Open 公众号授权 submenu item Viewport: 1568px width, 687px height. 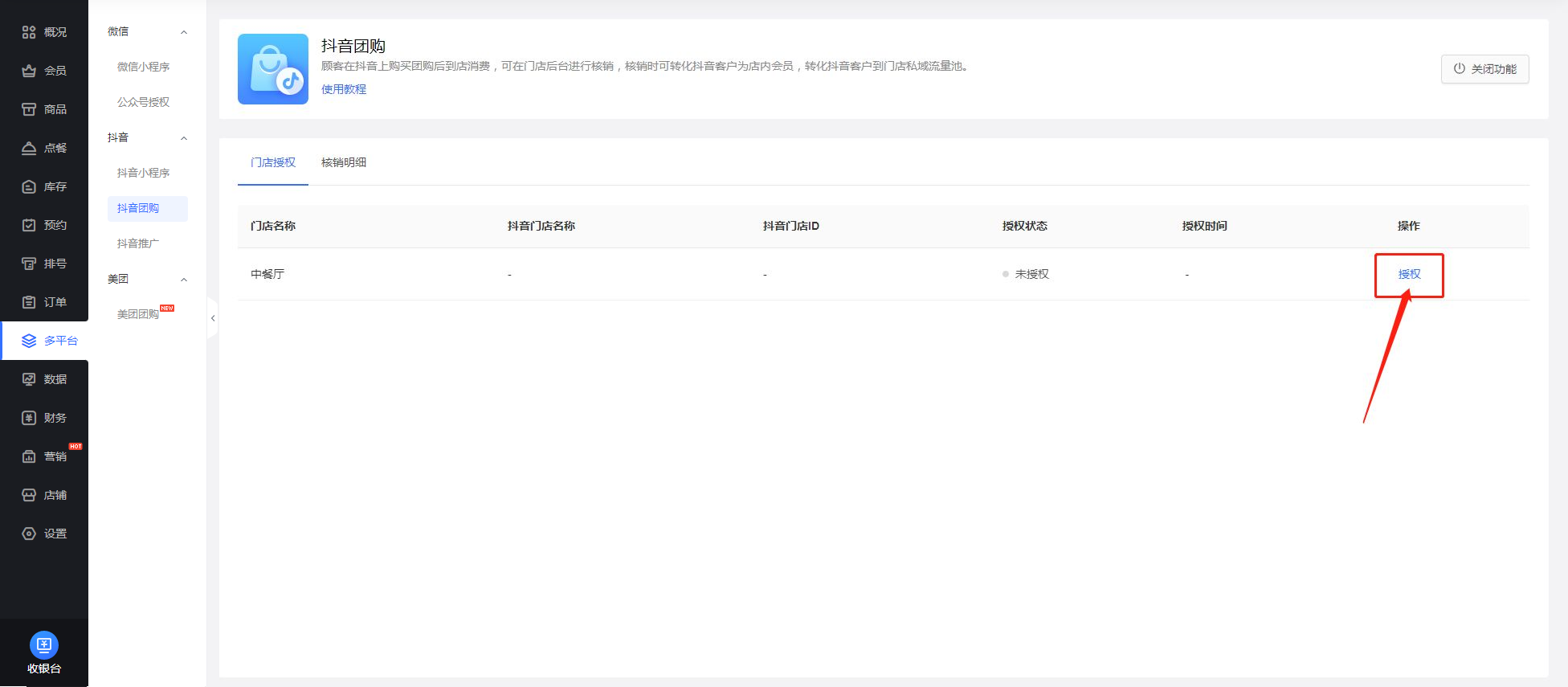[144, 102]
